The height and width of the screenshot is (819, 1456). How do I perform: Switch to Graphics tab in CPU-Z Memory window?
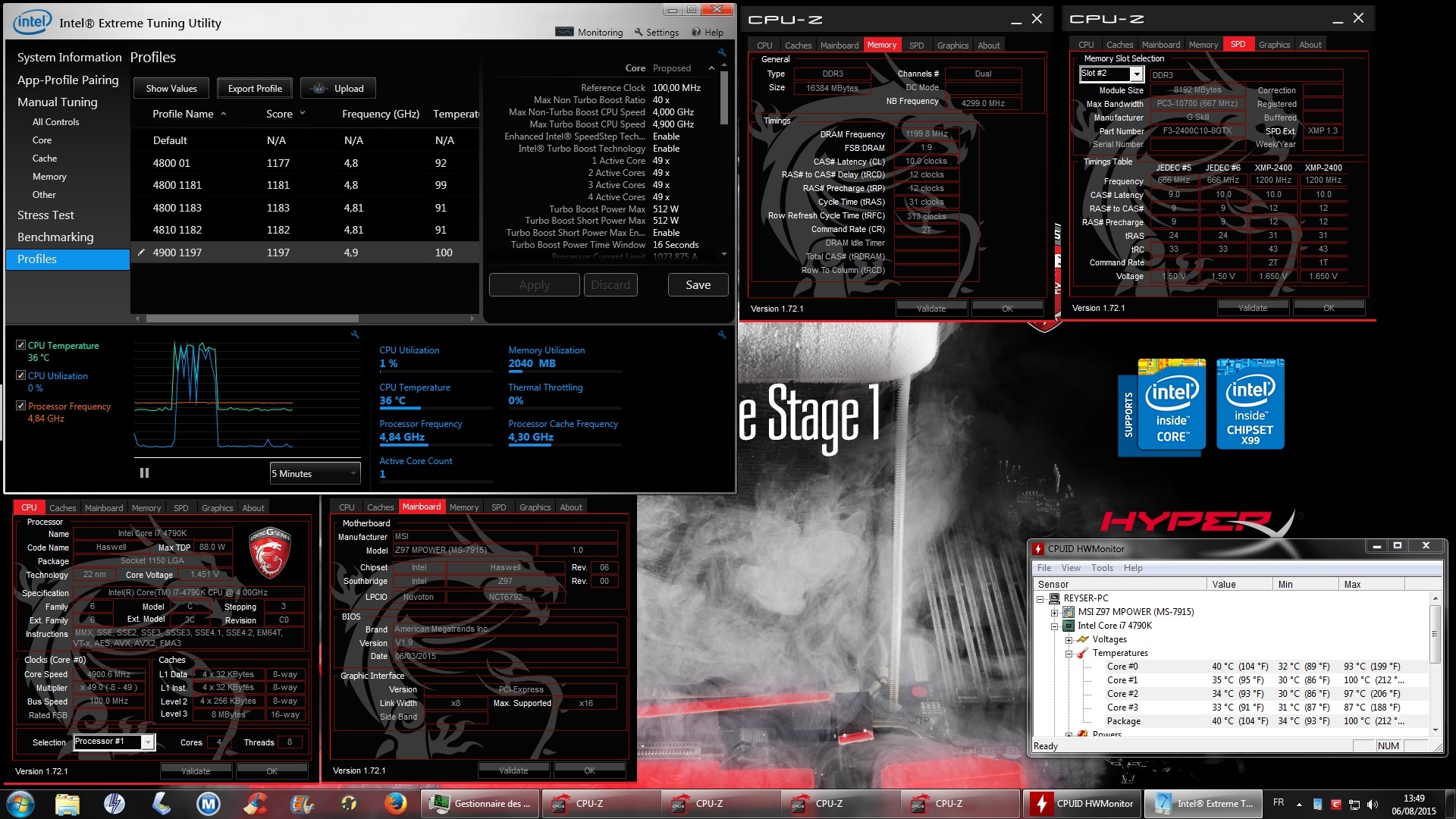coord(952,45)
